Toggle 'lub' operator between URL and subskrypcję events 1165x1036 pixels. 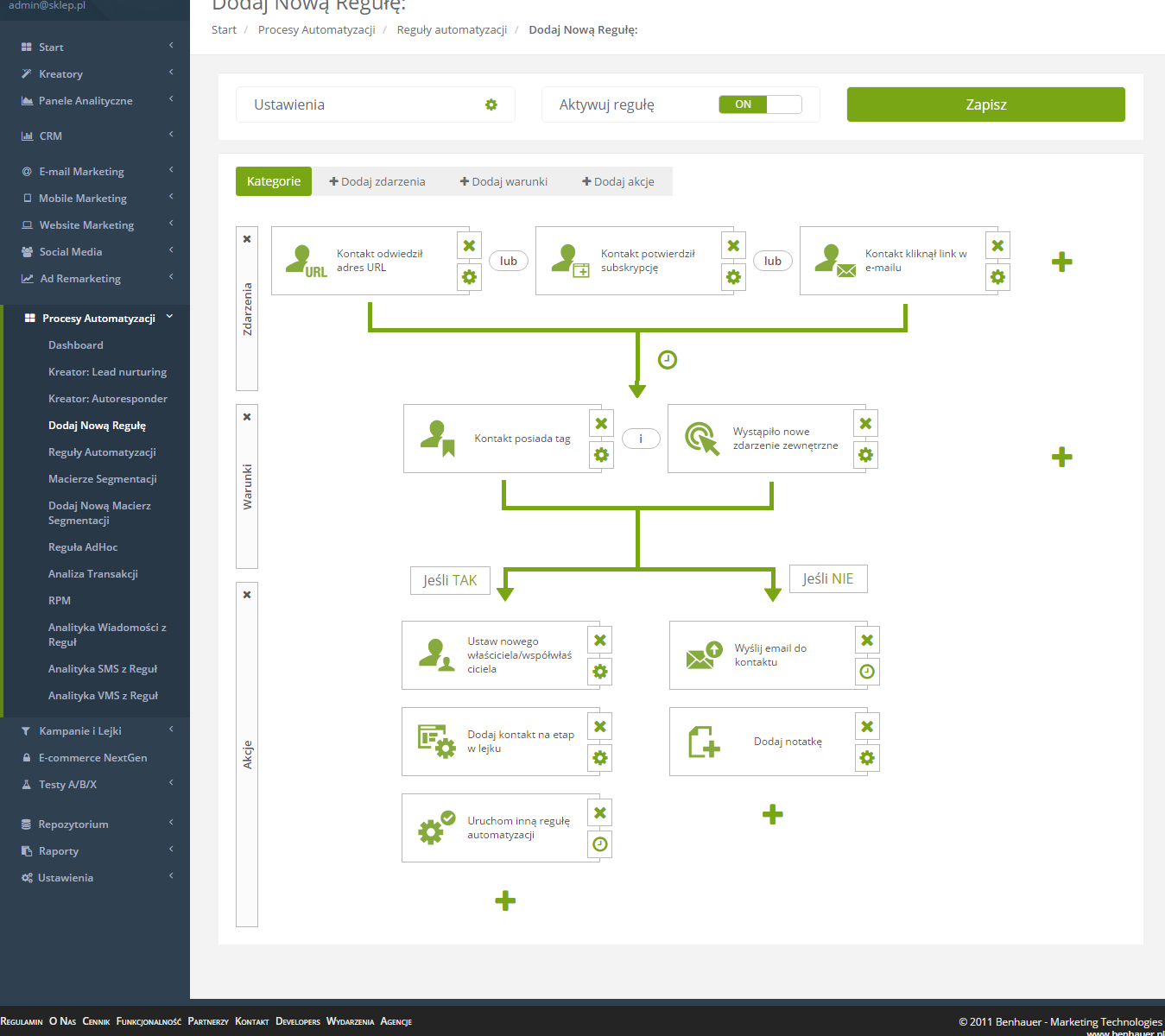pyautogui.click(x=509, y=261)
